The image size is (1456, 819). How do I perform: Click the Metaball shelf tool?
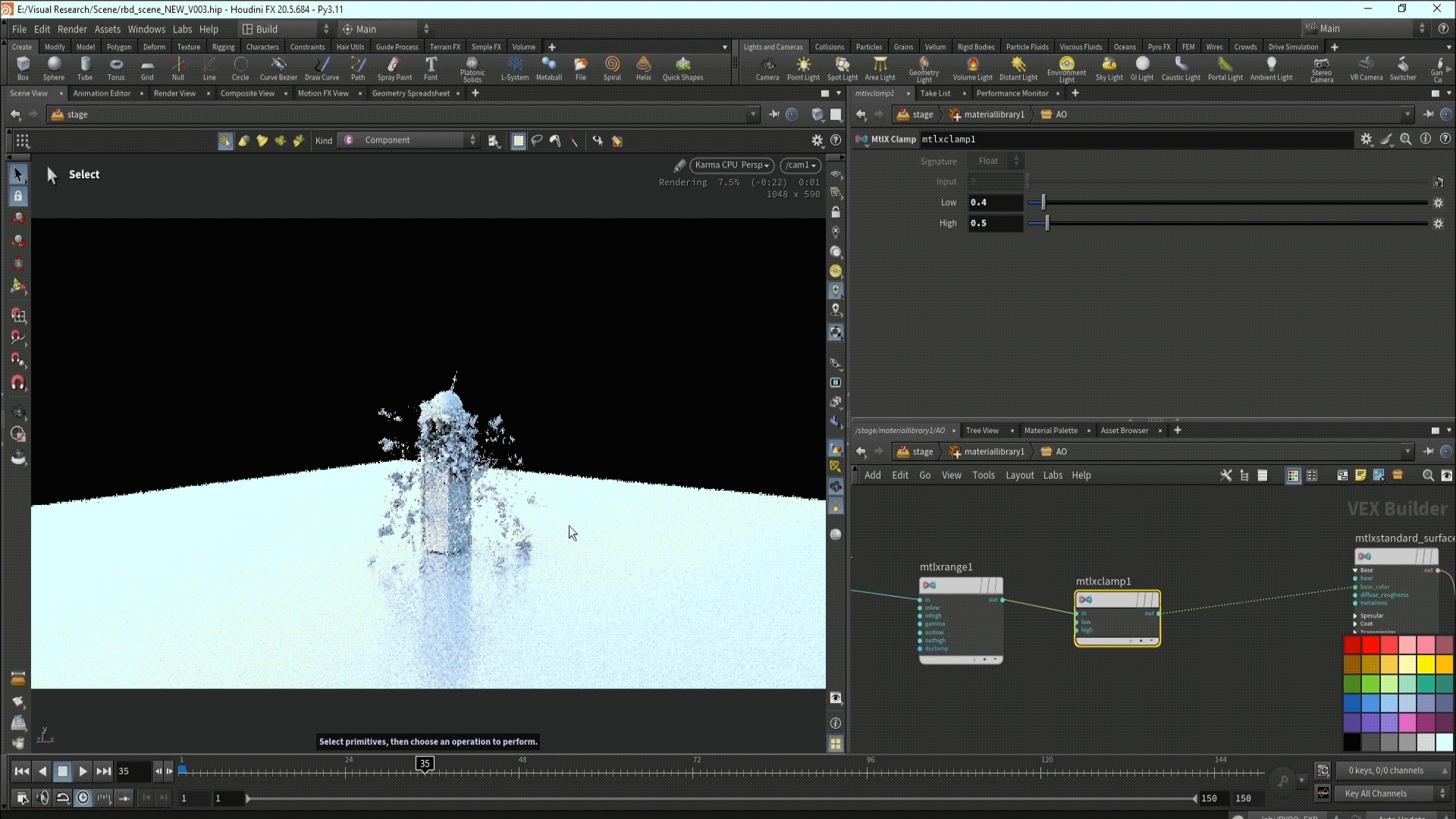pos(548,67)
